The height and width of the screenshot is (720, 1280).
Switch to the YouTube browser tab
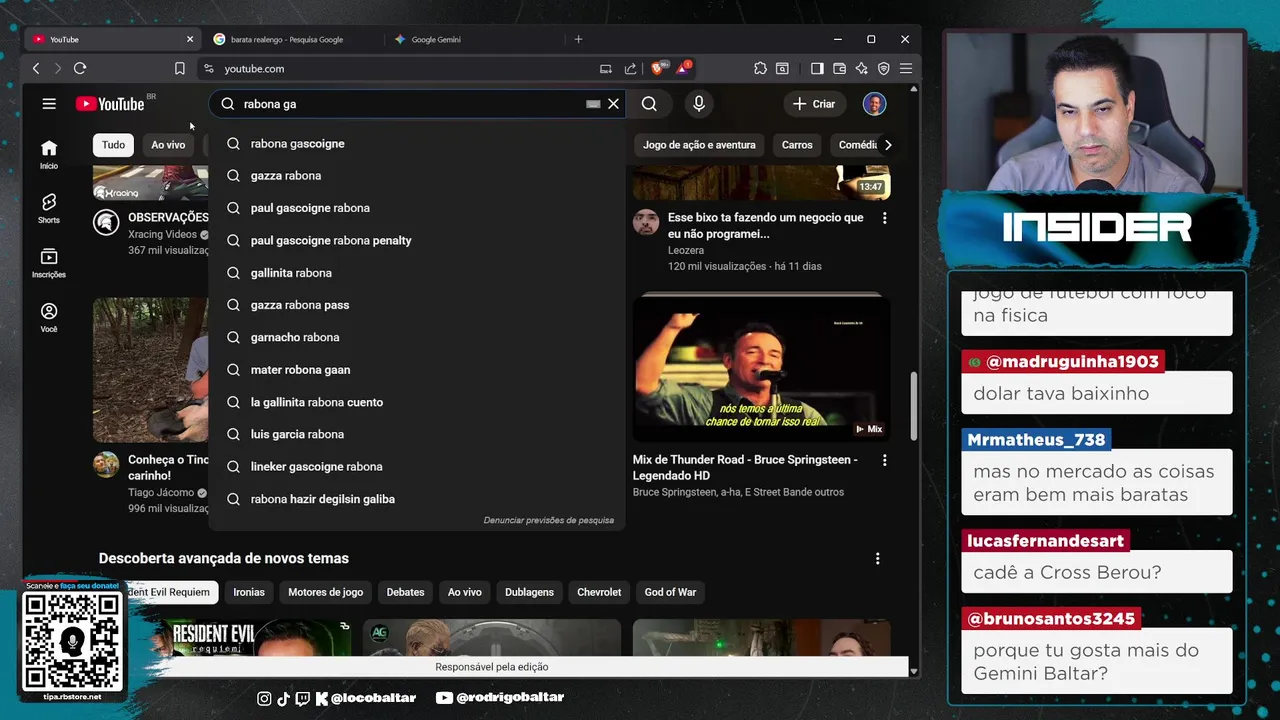pyautogui.click(x=112, y=39)
